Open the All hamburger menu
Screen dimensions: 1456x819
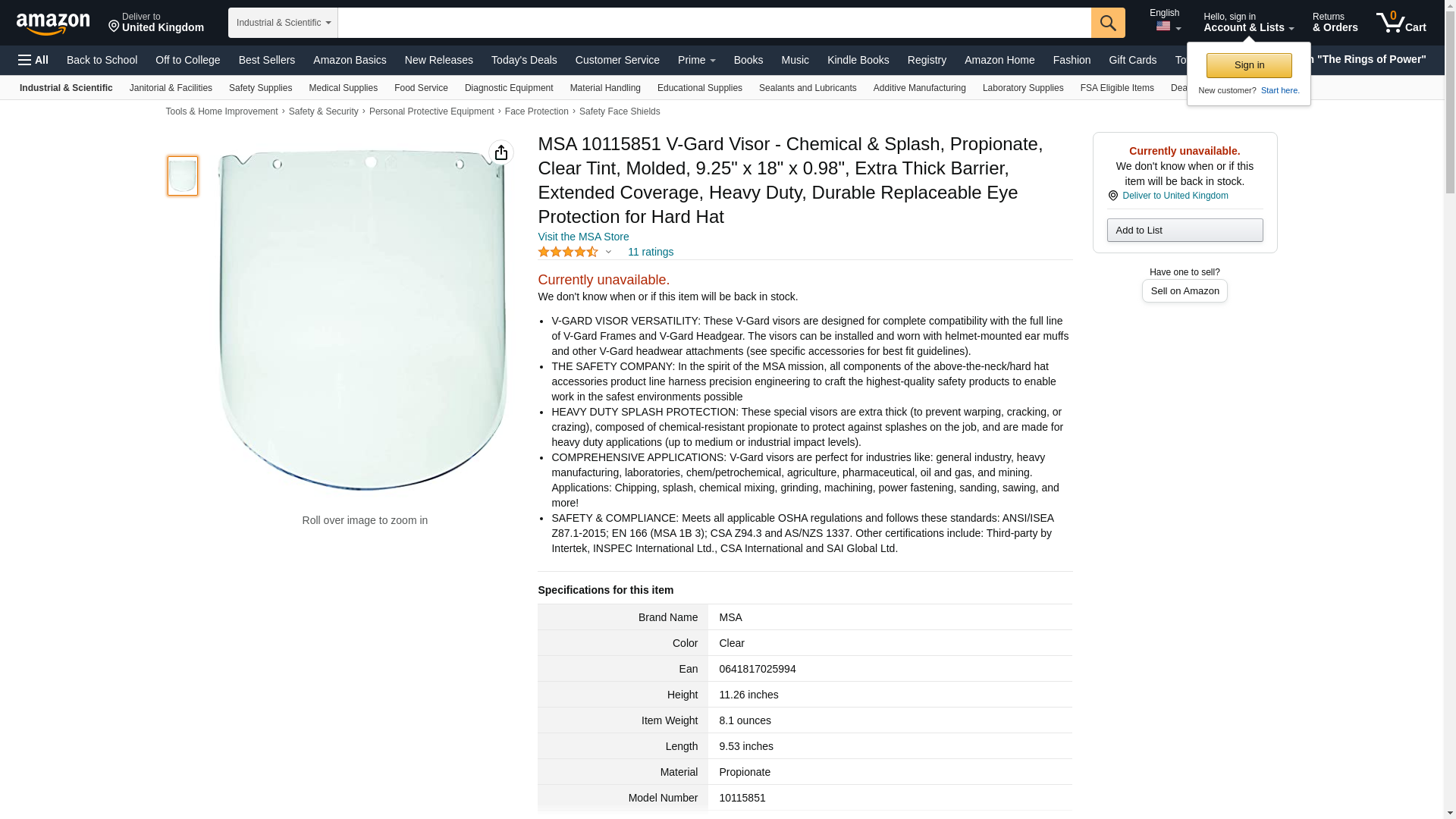[x=33, y=60]
